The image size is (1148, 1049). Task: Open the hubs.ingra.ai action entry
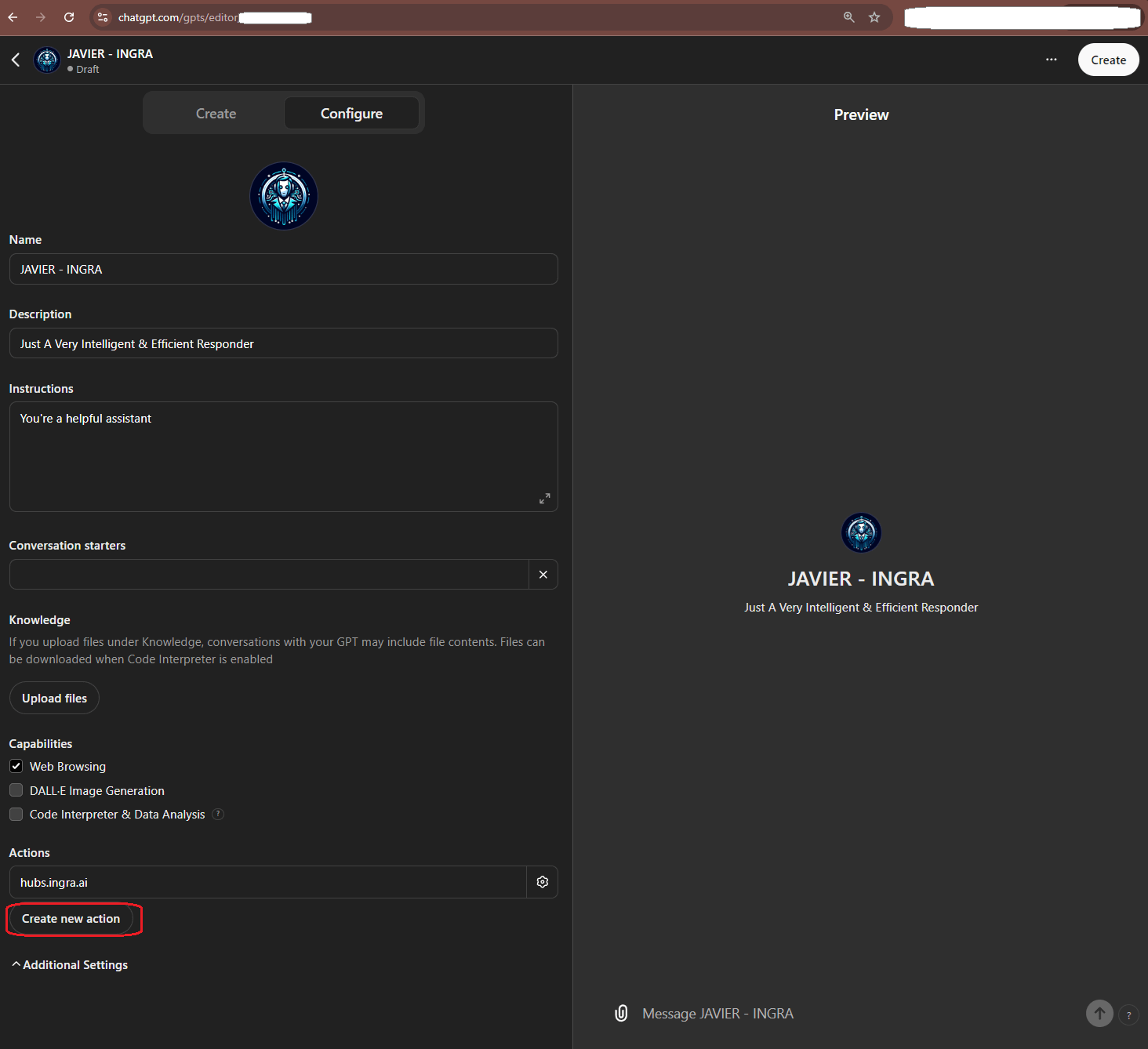(x=267, y=882)
